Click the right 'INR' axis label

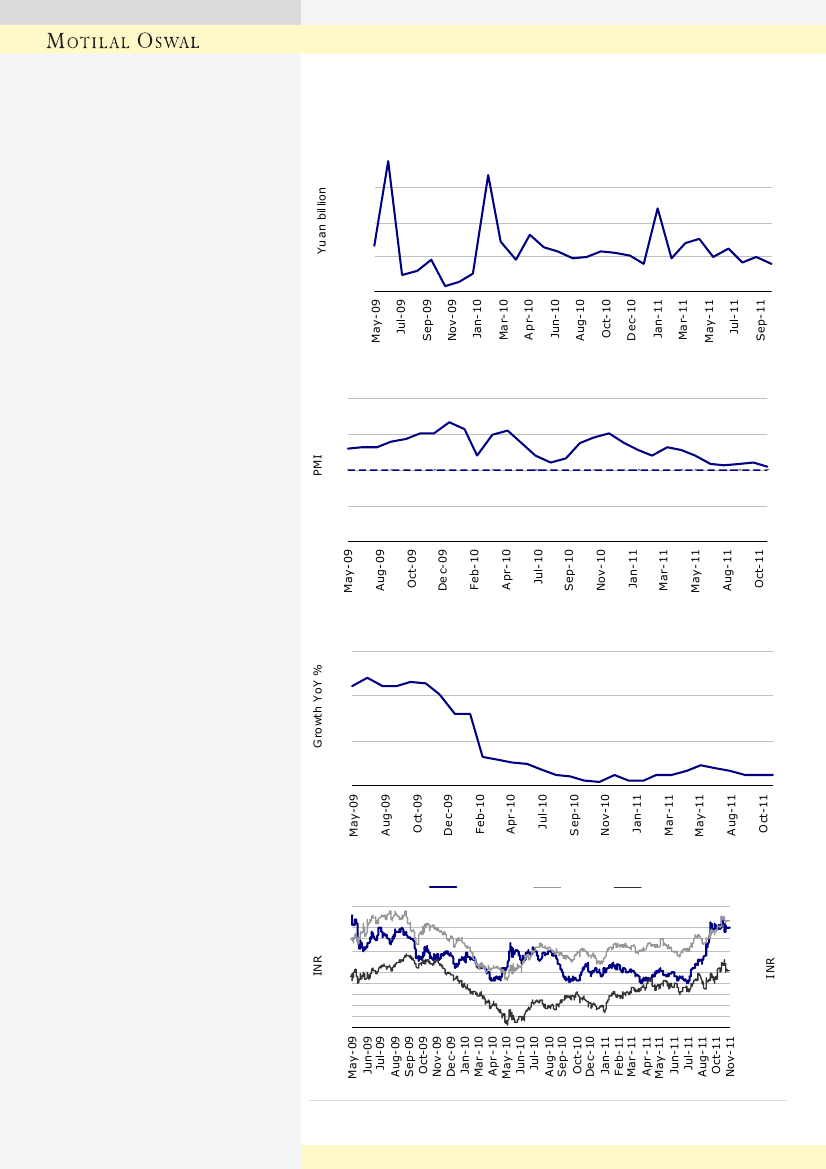(770, 966)
